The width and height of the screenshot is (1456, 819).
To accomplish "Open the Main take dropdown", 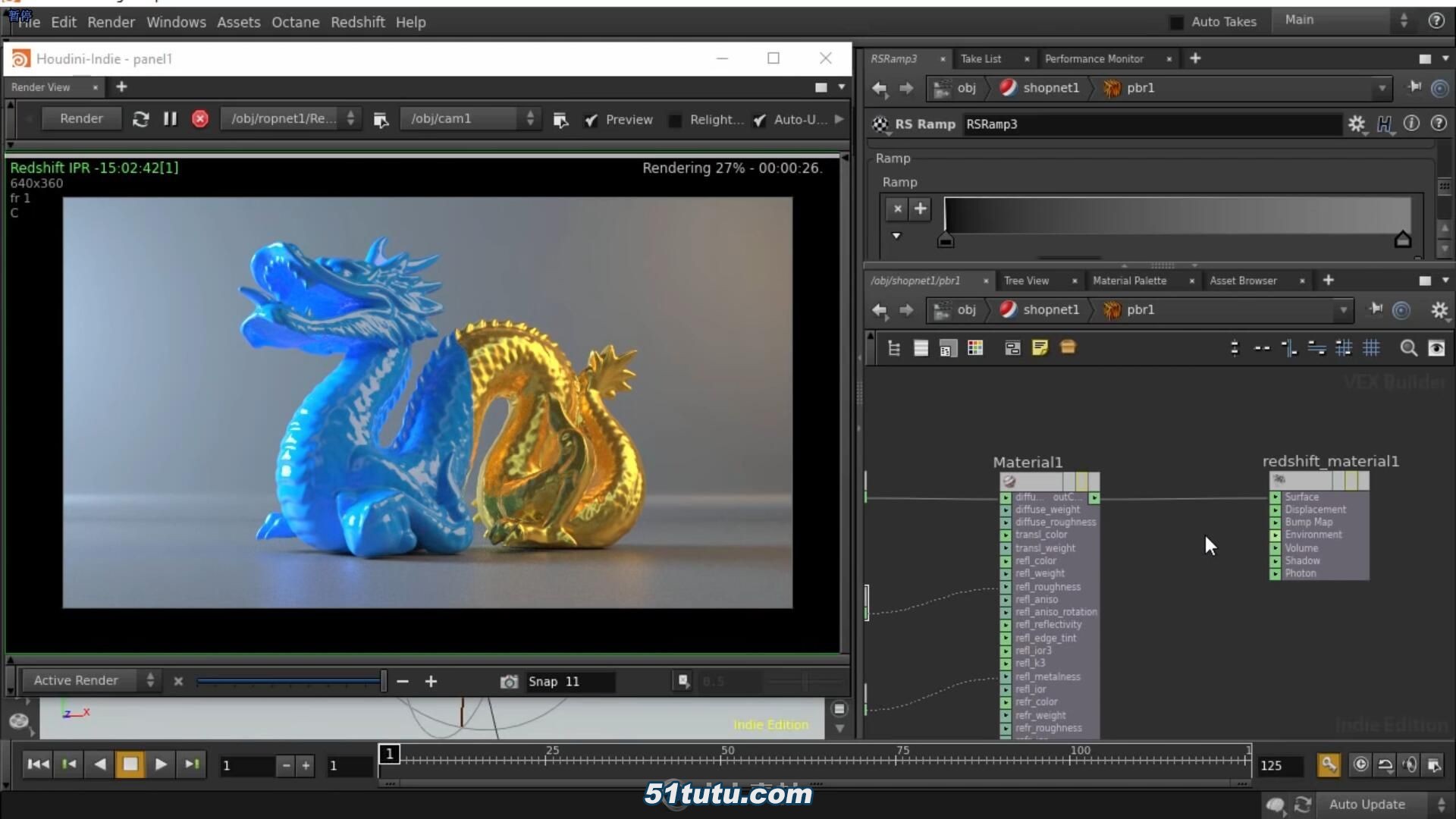I will click(x=1344, y=20).
